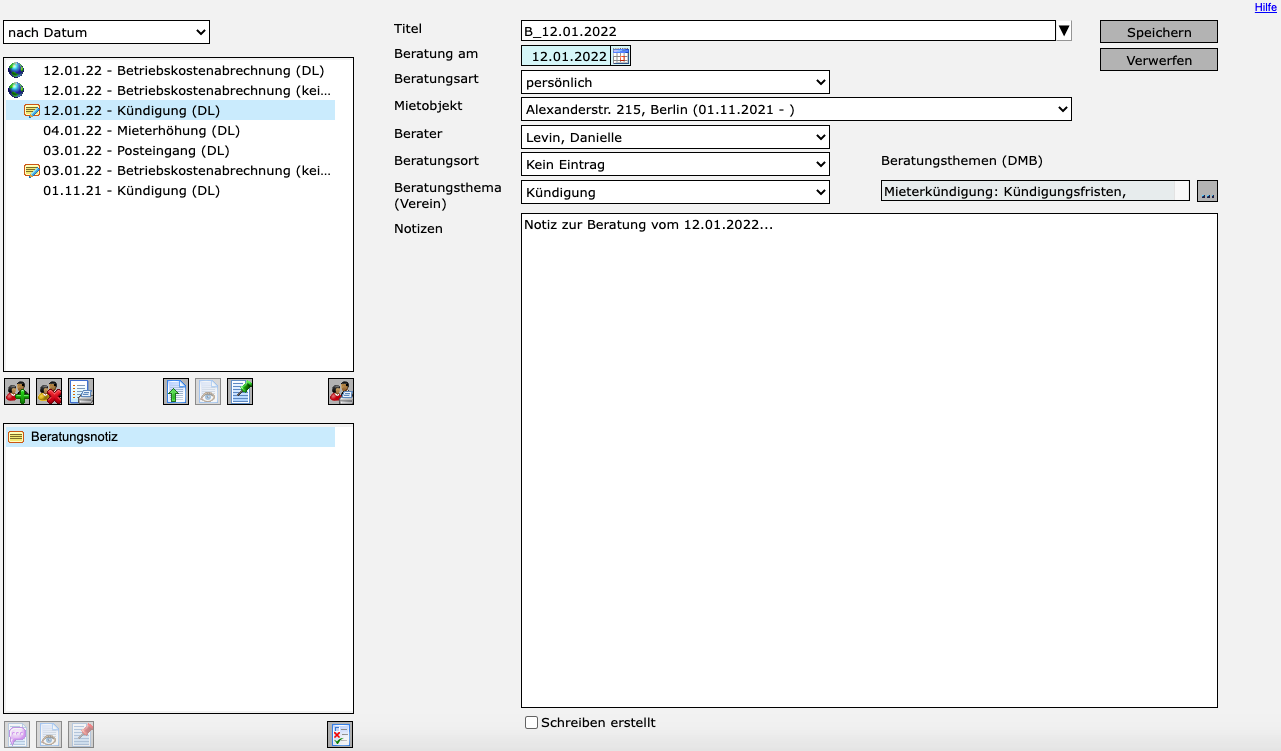Click into the Titel field B_12.01.2022
1281x751 pixels.
point(788,31)
